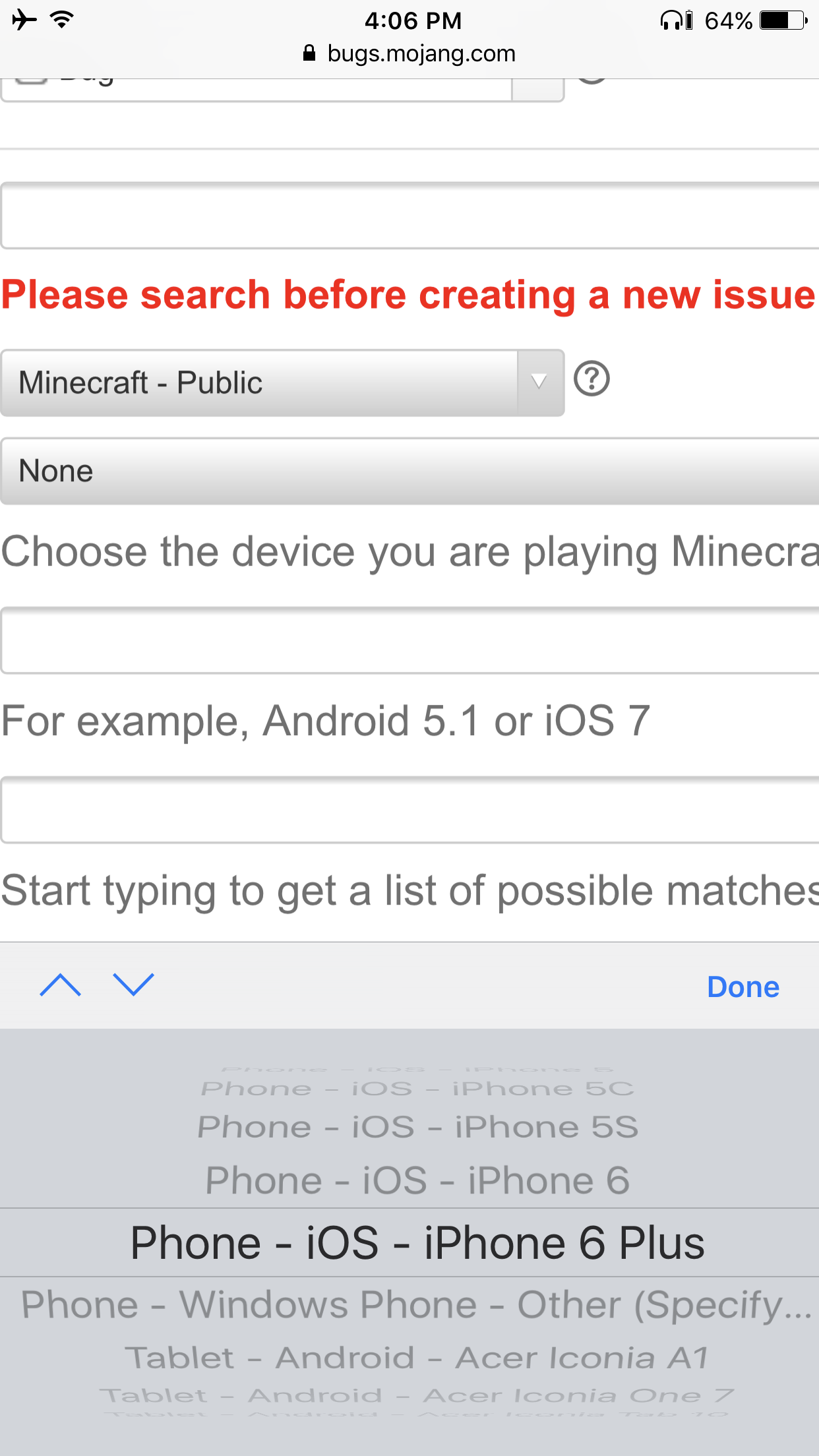Screen dimensions: 819x1456
Task: Tap the padlock icon beside the URL
Action: click(309, 53)
